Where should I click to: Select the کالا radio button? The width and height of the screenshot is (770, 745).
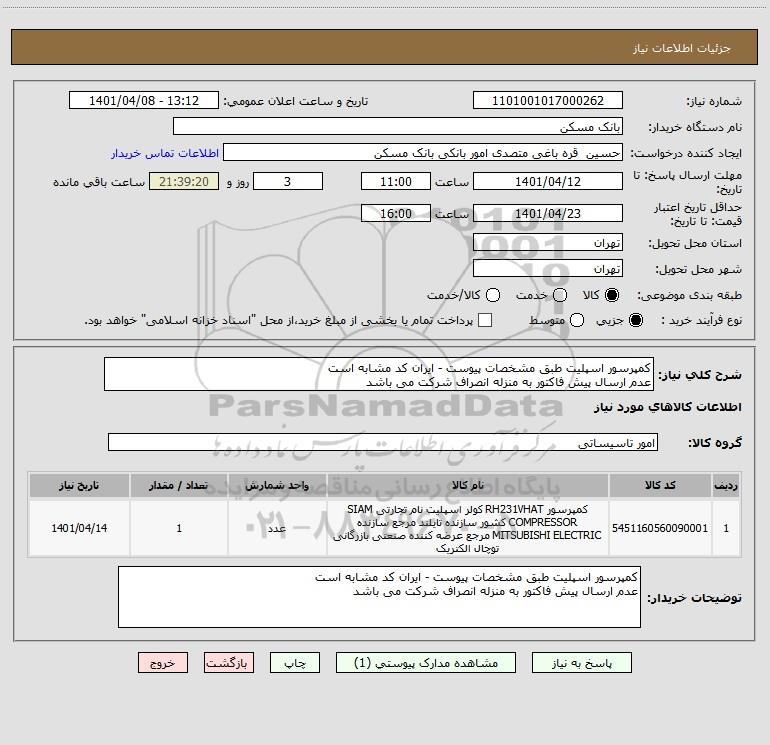[612, 295]
